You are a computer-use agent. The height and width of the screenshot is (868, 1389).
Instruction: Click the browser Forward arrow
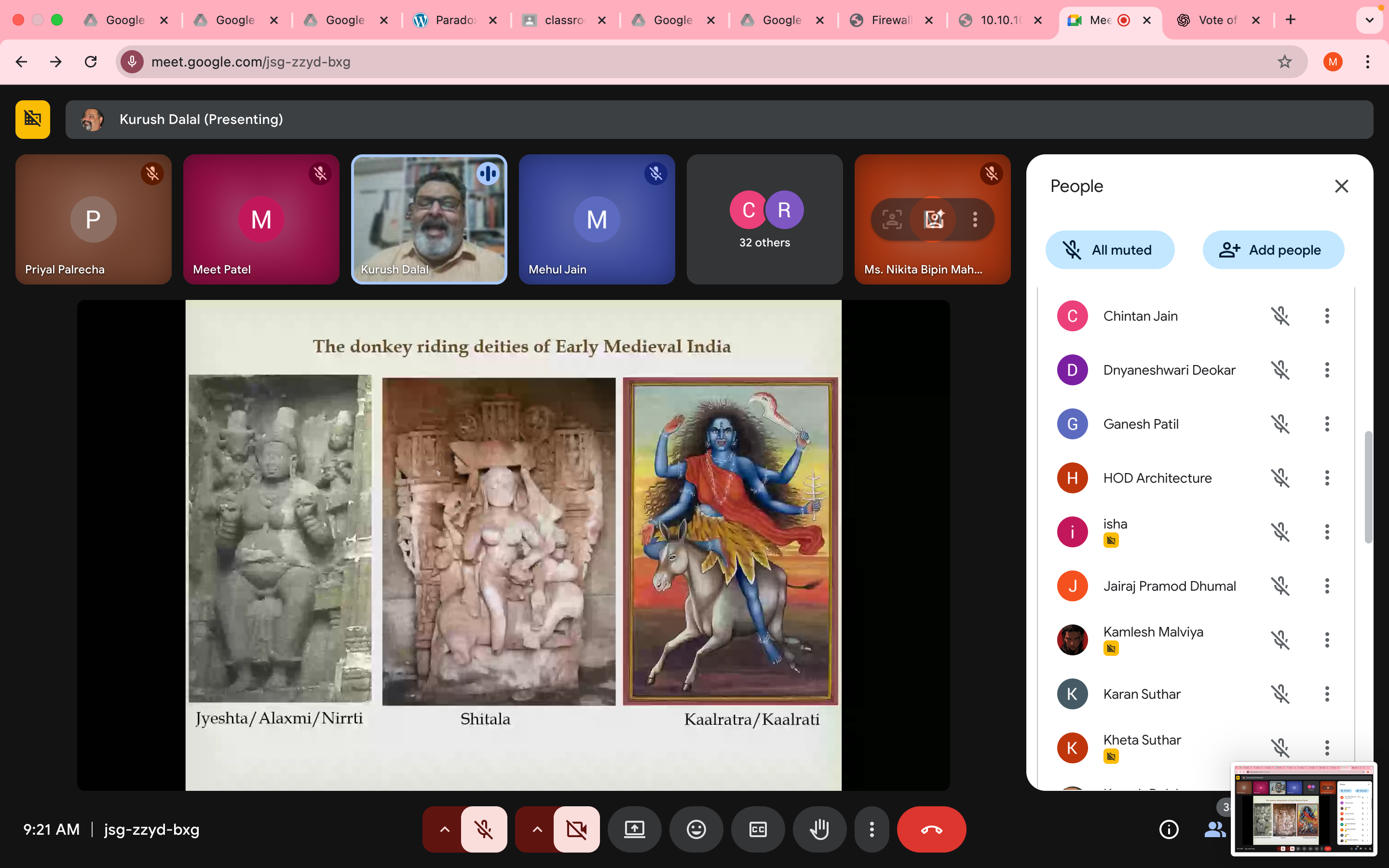click(x=55, y=61)
